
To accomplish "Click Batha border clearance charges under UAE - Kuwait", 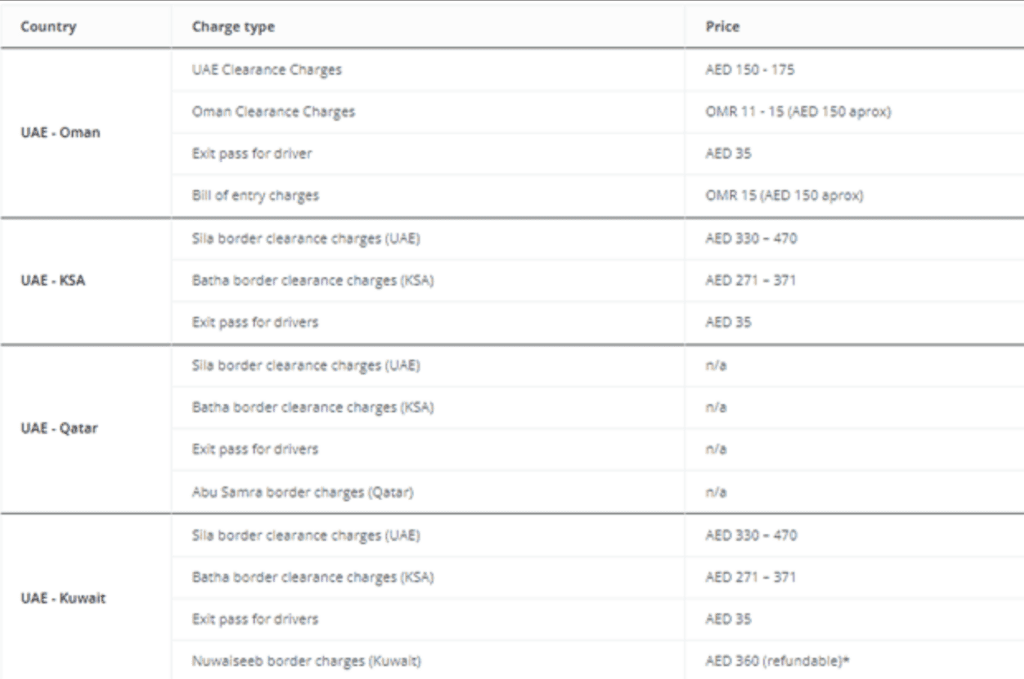I will pyautogui.click(x=313, y=577).
